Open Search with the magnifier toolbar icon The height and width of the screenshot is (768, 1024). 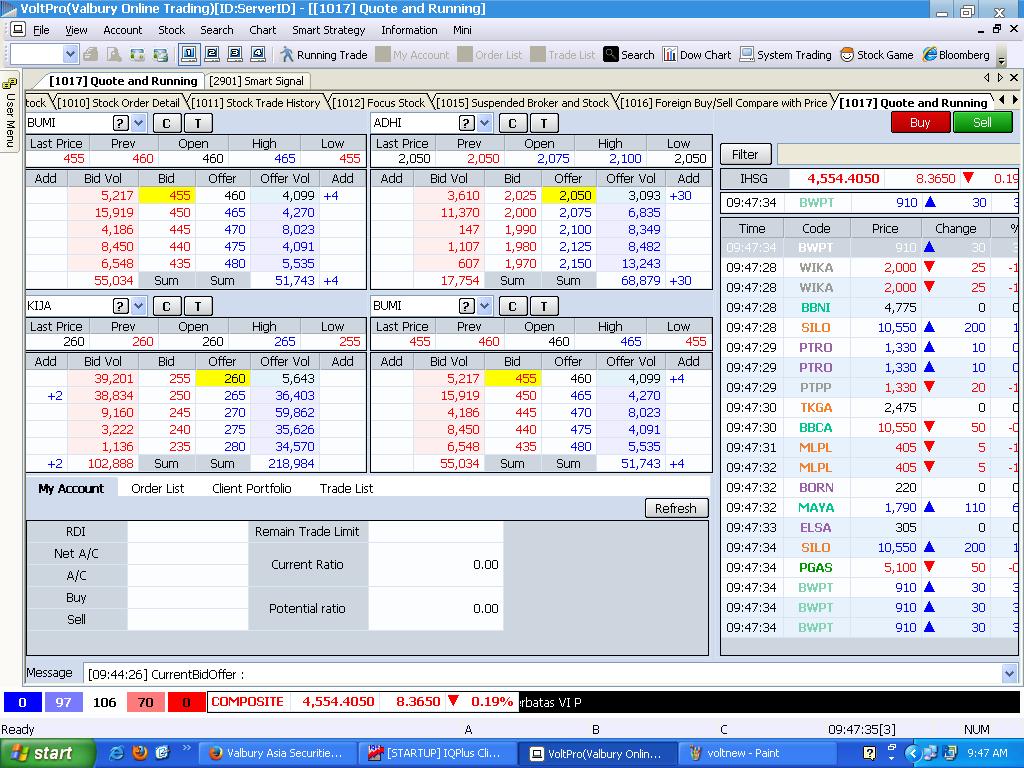pos(628,55)
